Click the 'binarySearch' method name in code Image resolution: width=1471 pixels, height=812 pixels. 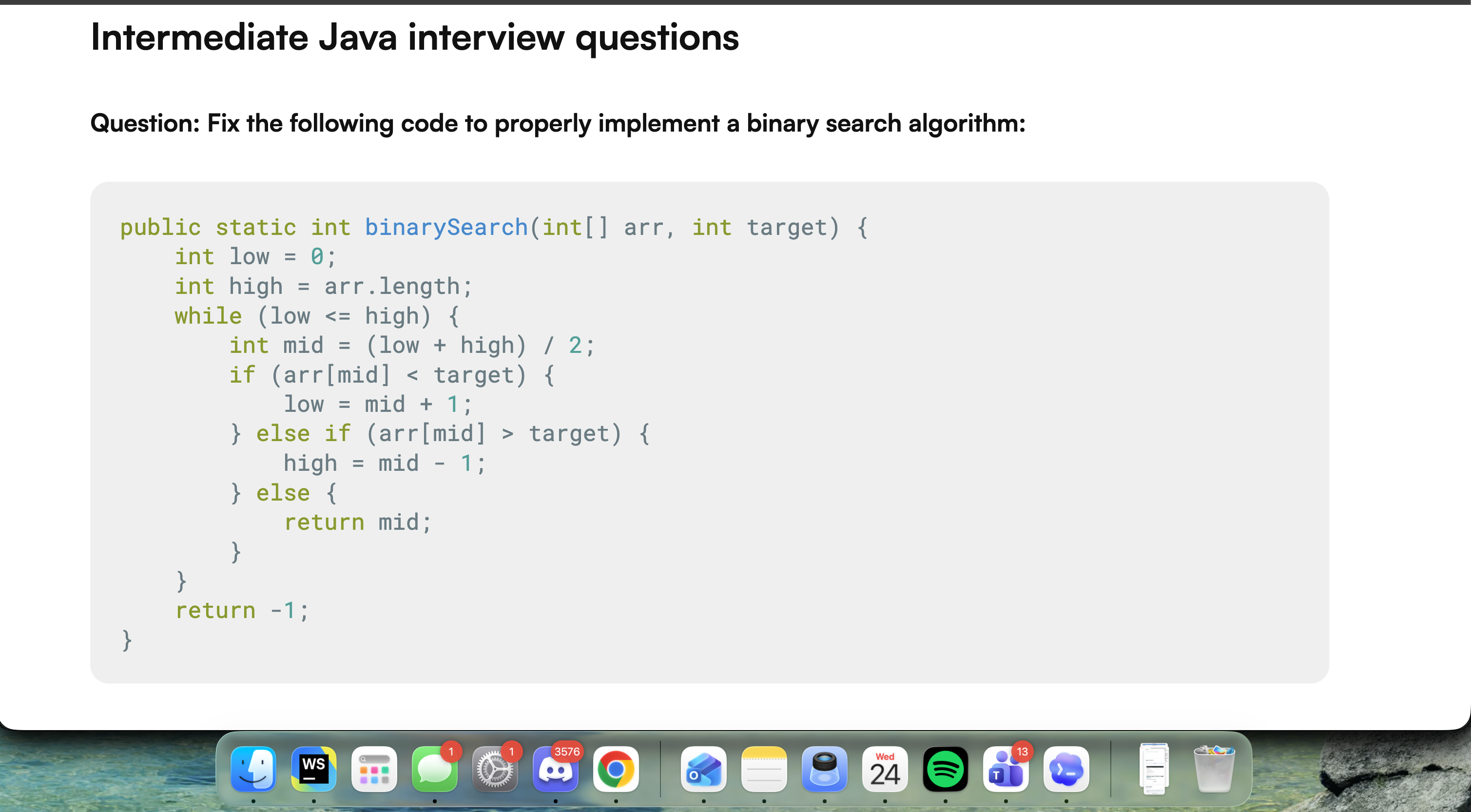pos(446,227)
